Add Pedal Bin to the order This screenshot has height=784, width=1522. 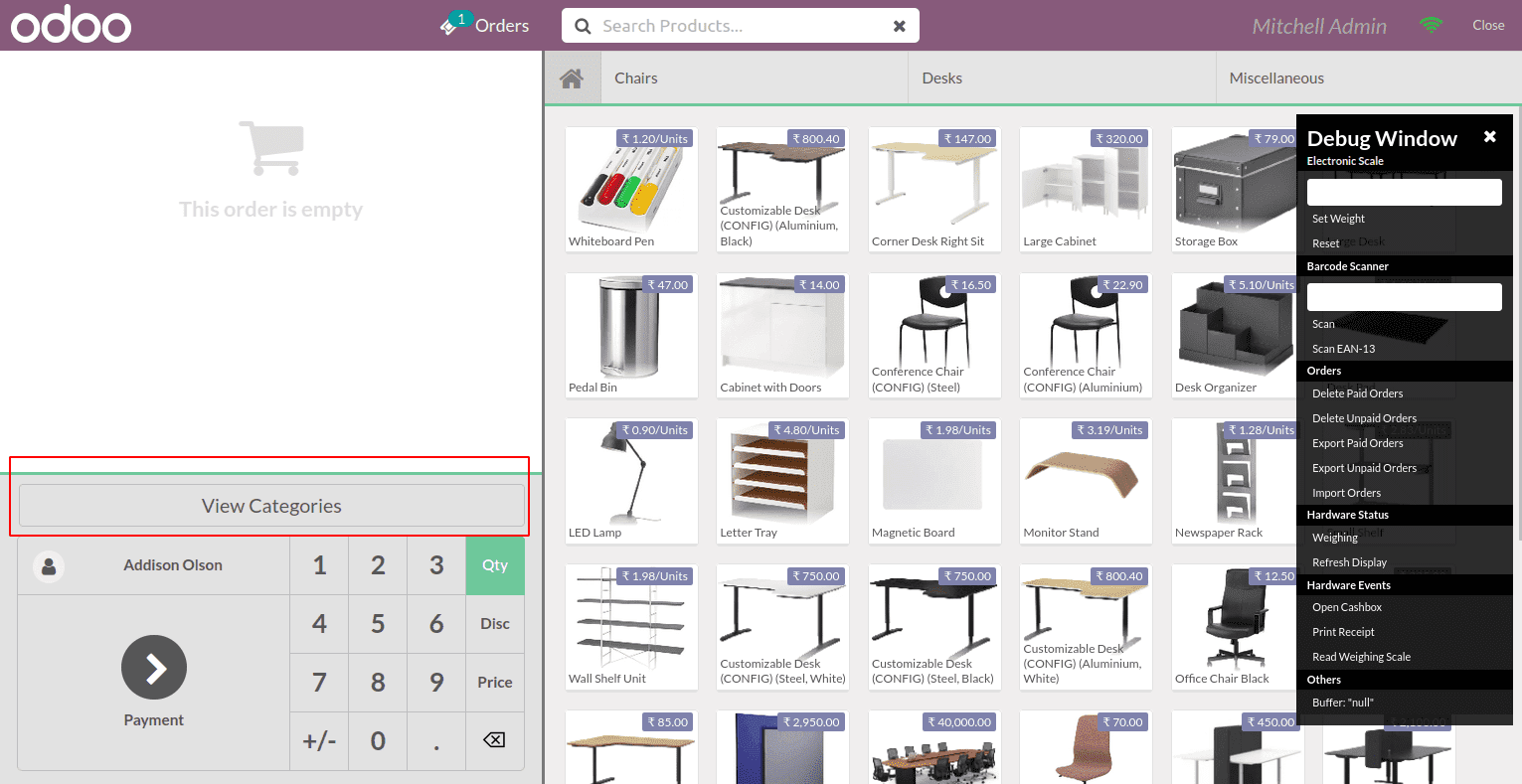pyautogui.click(x=631, y=335)
